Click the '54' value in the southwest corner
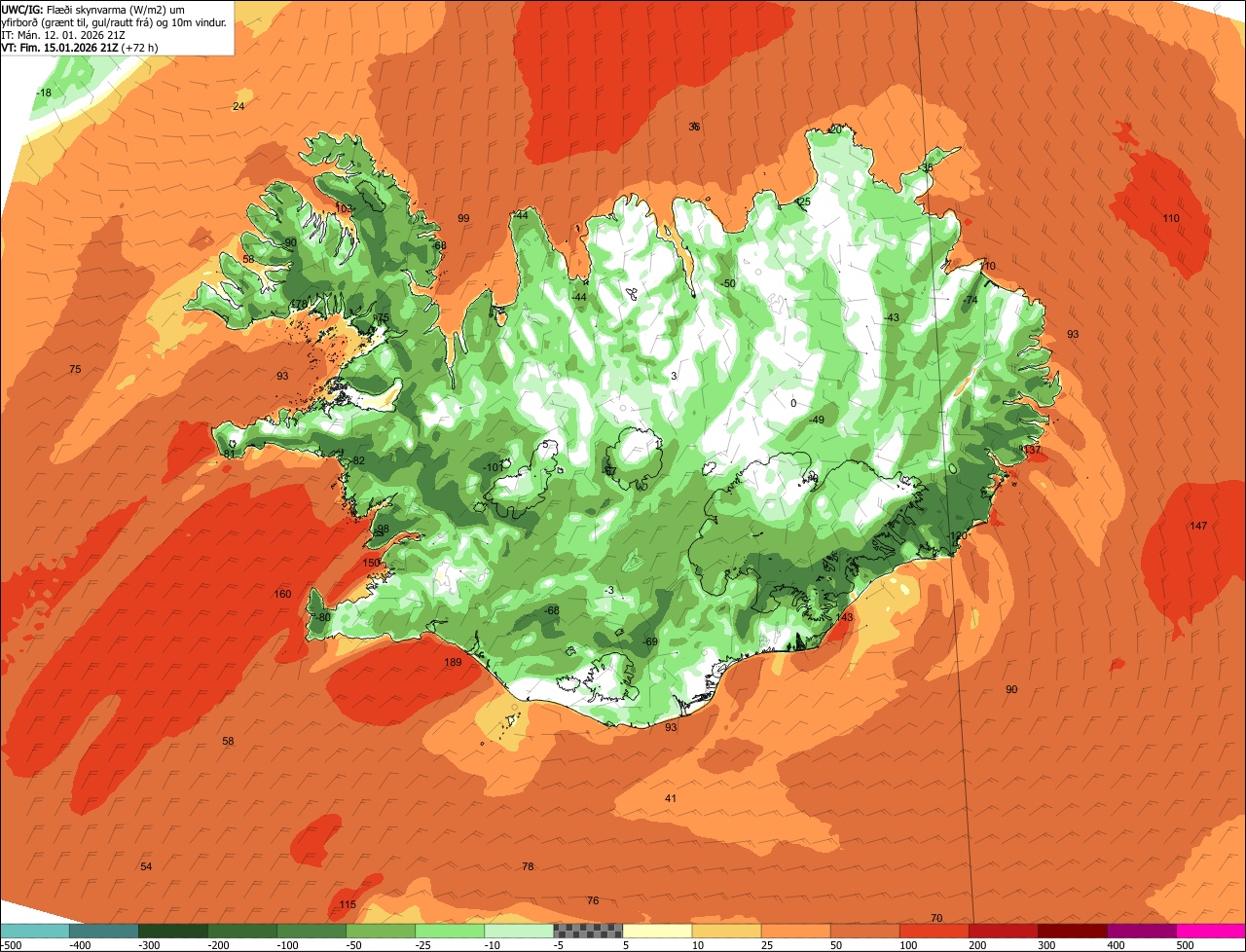 tap(146, 866)
